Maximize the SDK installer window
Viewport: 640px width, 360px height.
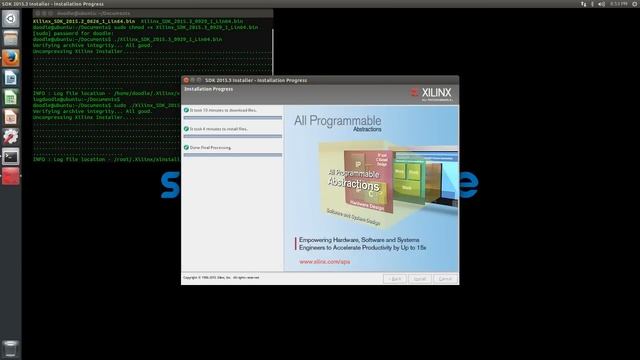tap(199, 80)
